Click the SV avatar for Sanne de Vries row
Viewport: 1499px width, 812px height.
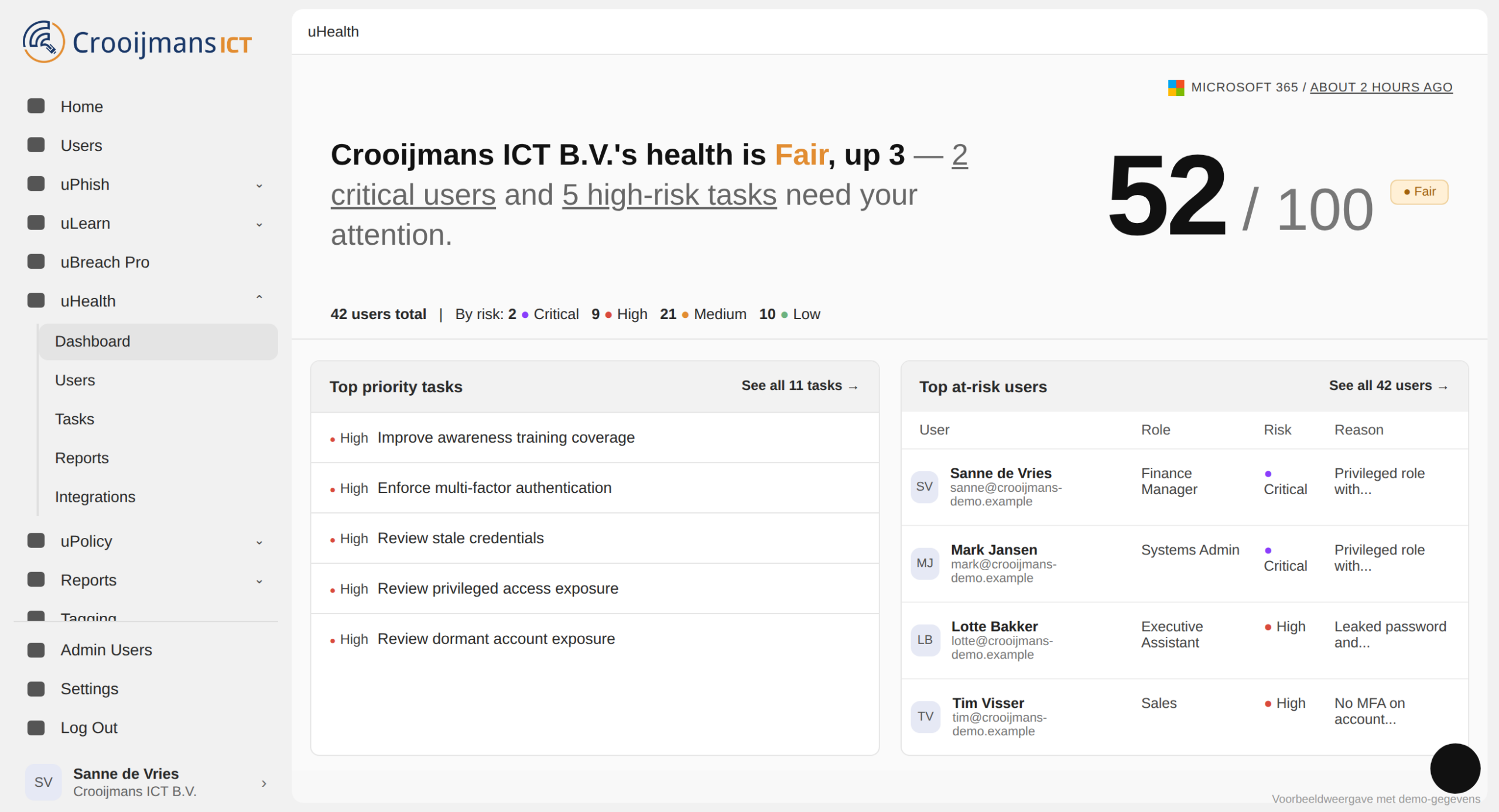coord(925,486)
